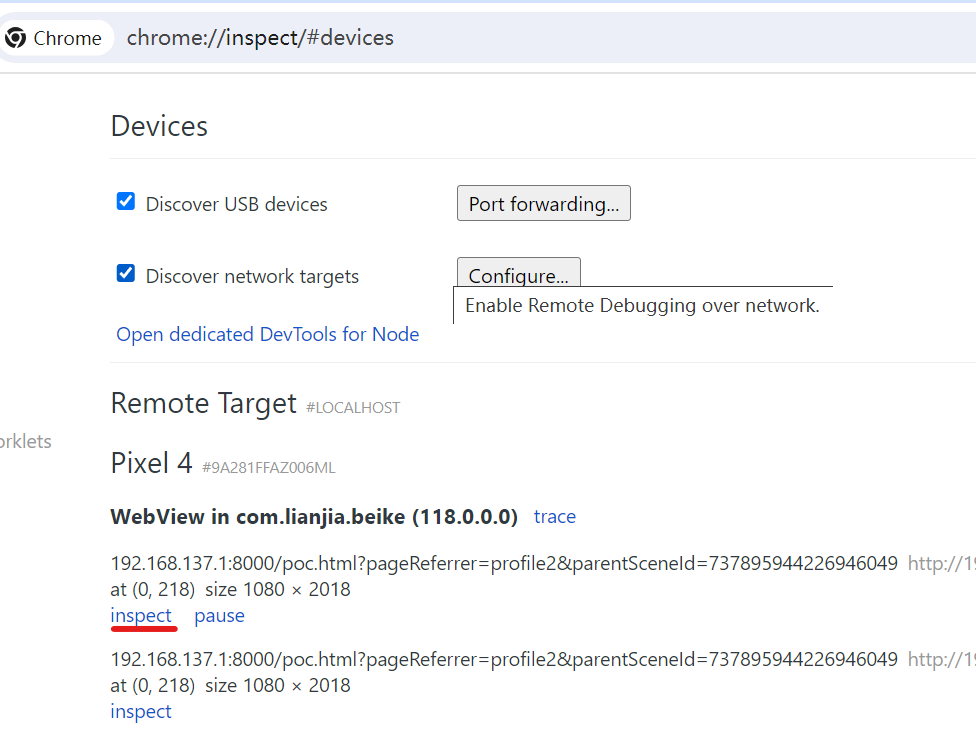Click the trace link beside the WebView title

pos(554,516)
